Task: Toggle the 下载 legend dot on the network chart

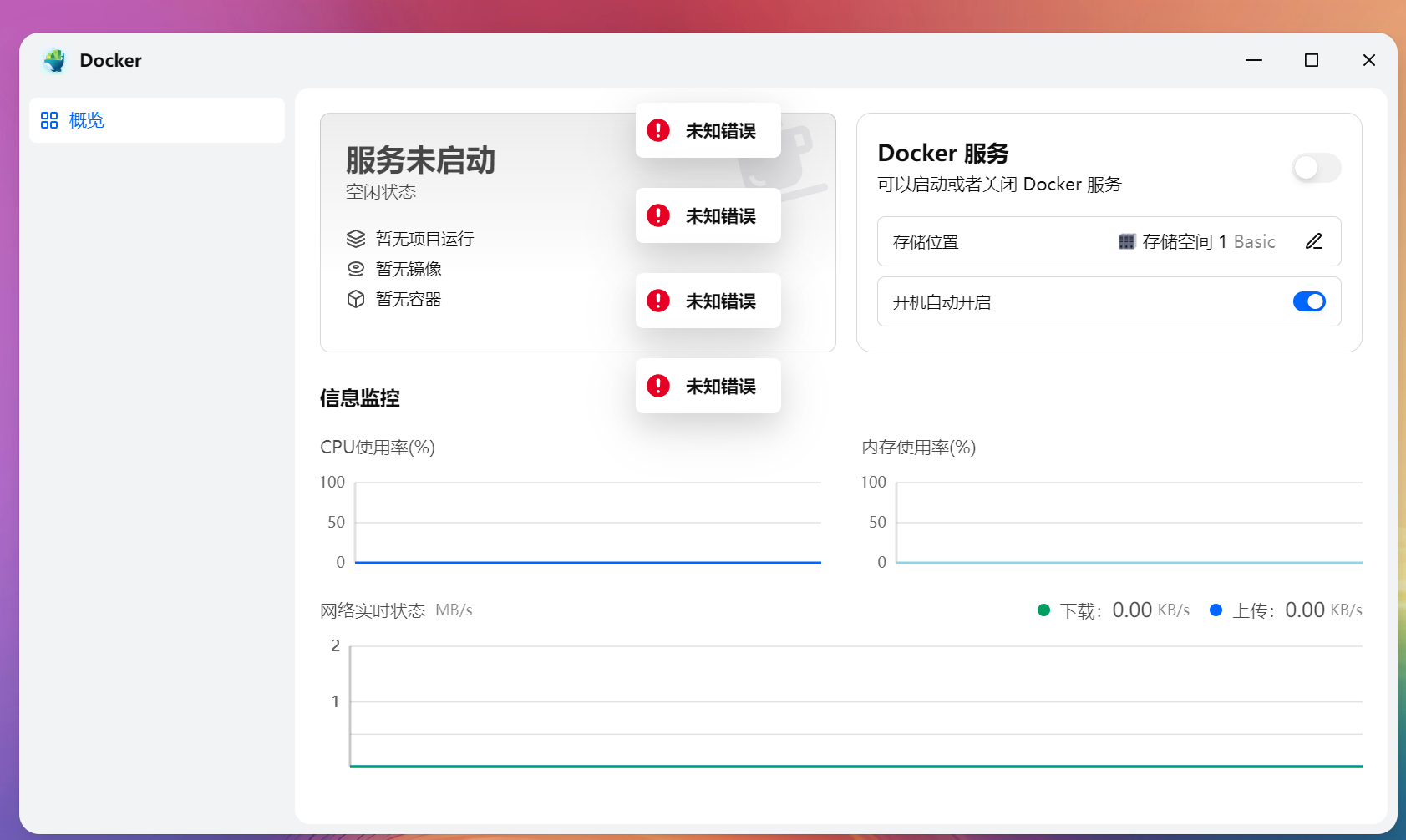Action: pos(1043,610)
